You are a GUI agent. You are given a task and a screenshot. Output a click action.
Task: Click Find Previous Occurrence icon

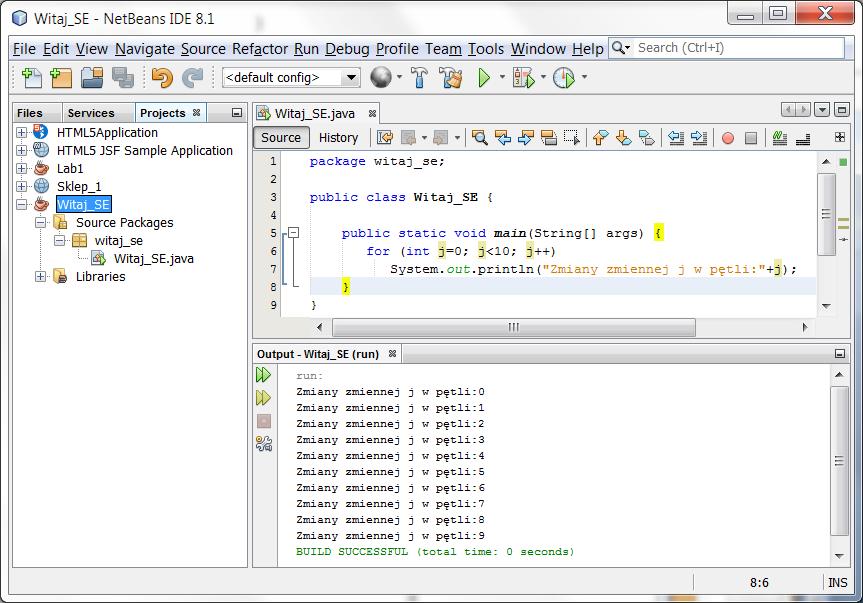tap(503, 138)
